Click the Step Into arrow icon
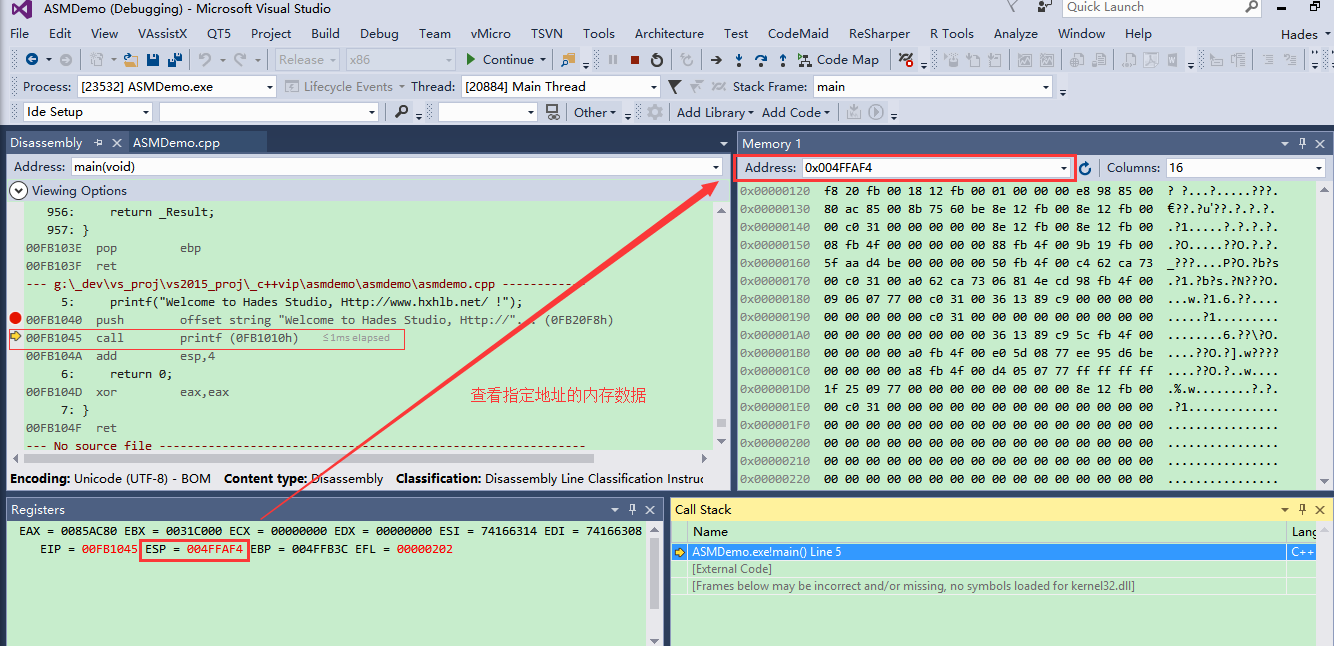This screenshot has height=646, width=1334. pos(739,60)
